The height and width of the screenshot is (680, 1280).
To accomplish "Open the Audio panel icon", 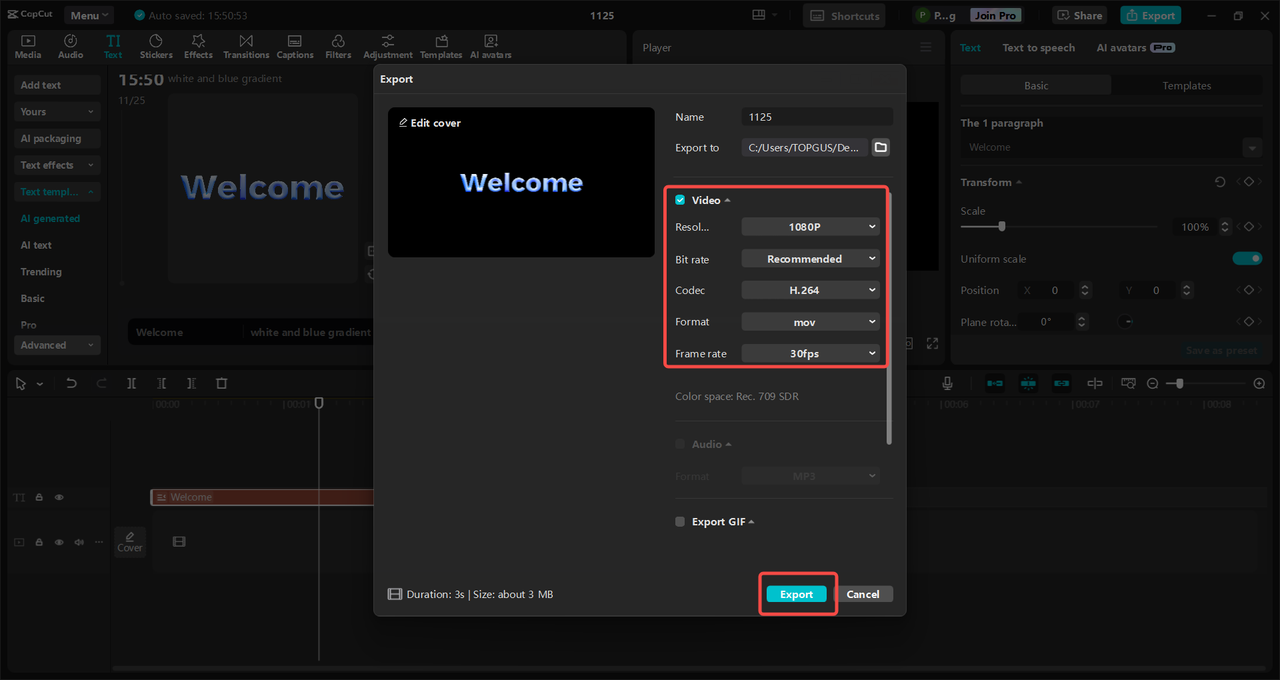I will click(71, 46).
